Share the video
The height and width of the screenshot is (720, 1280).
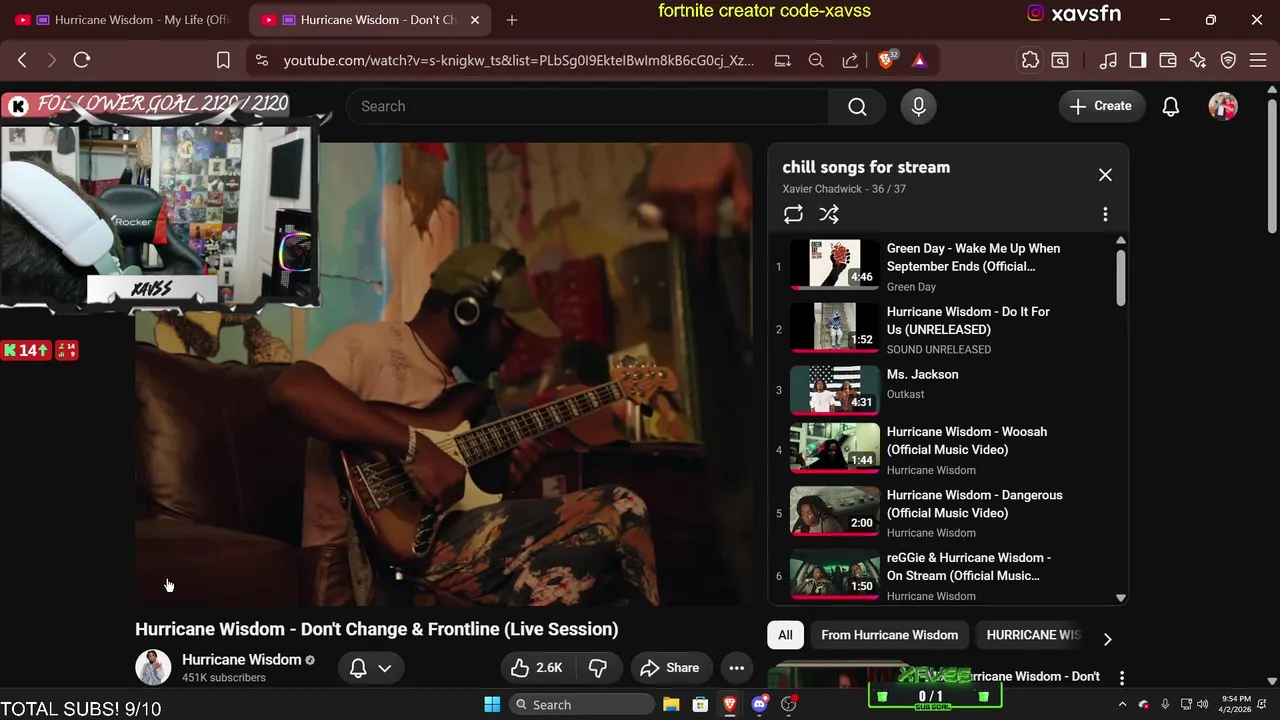[x=670, y=668]
